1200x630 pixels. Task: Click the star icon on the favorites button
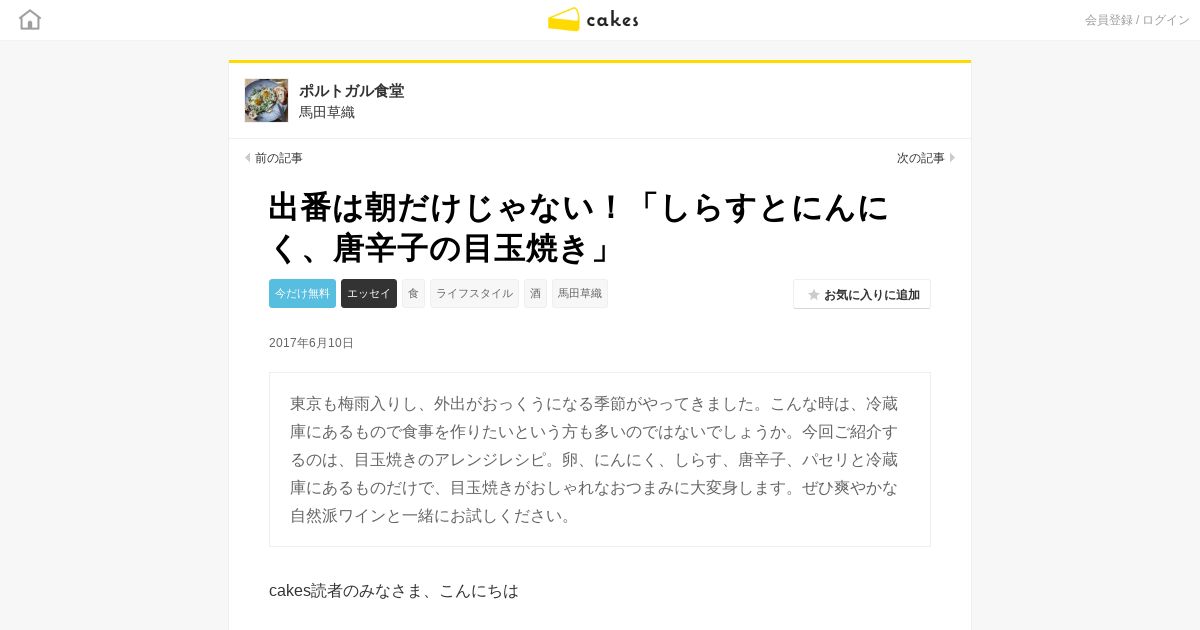click(814, 295)
